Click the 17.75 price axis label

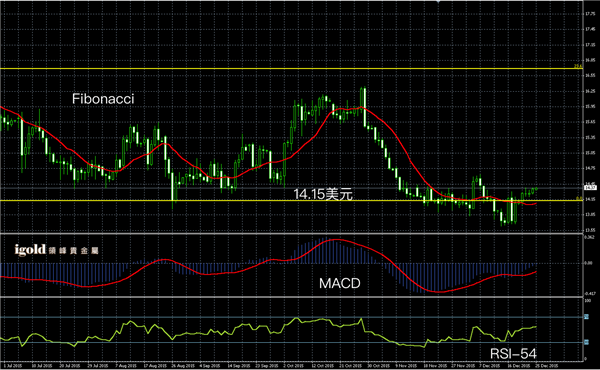(x=590, y=14)
